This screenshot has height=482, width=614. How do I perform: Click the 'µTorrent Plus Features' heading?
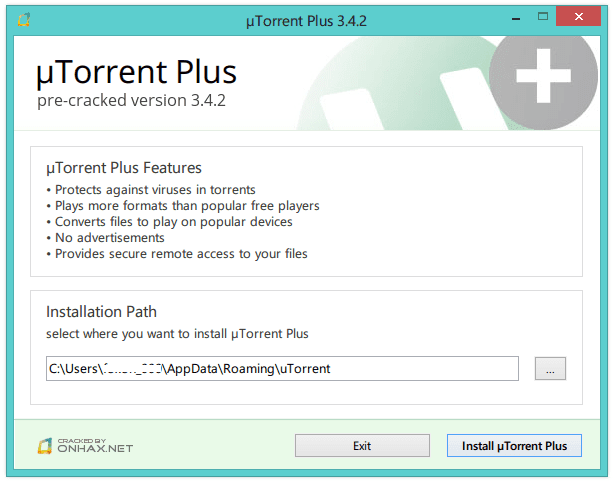[x=124, y=168]
